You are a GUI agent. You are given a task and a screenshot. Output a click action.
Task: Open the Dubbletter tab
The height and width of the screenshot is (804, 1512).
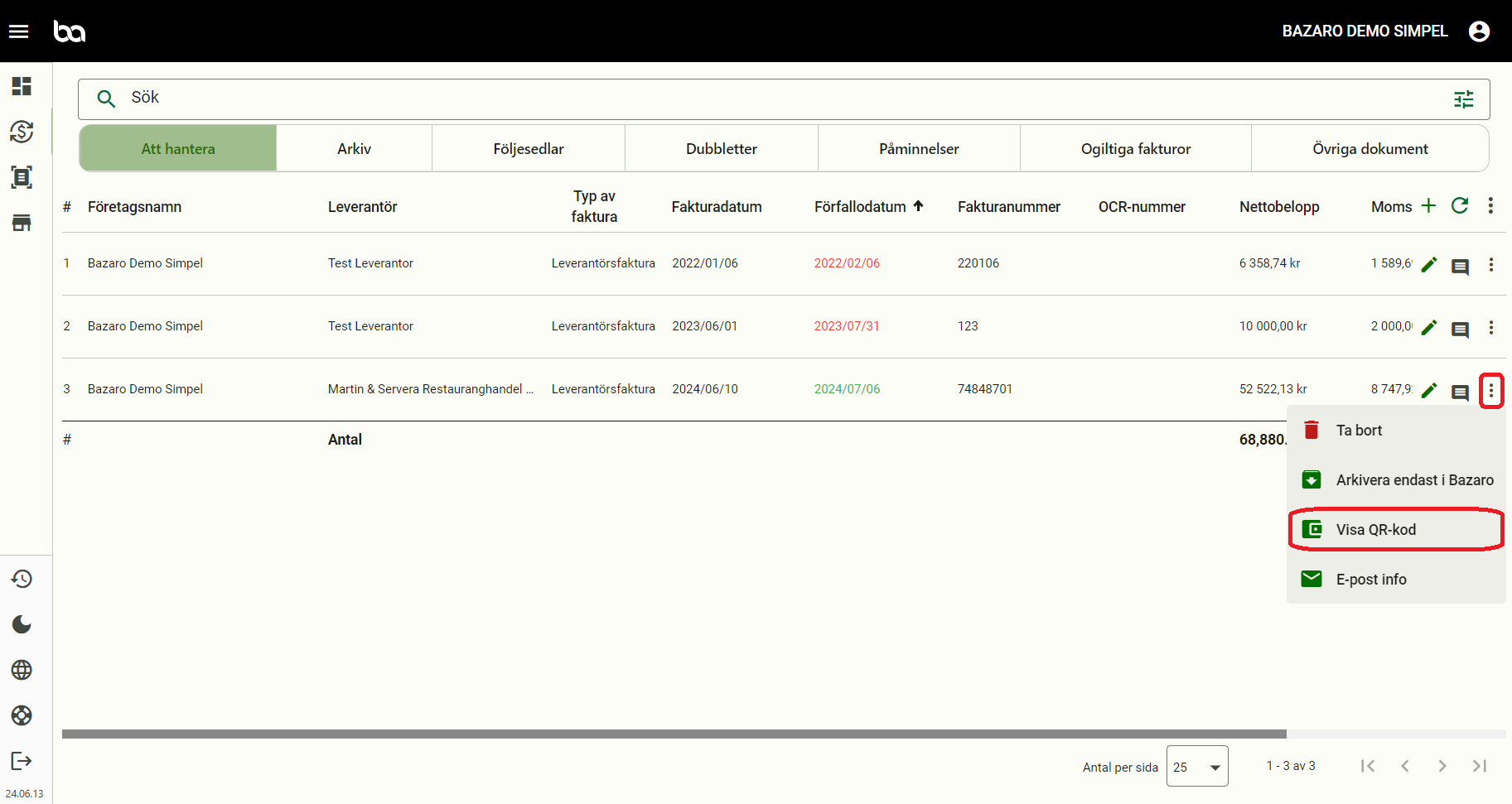(x=722, y=149)
